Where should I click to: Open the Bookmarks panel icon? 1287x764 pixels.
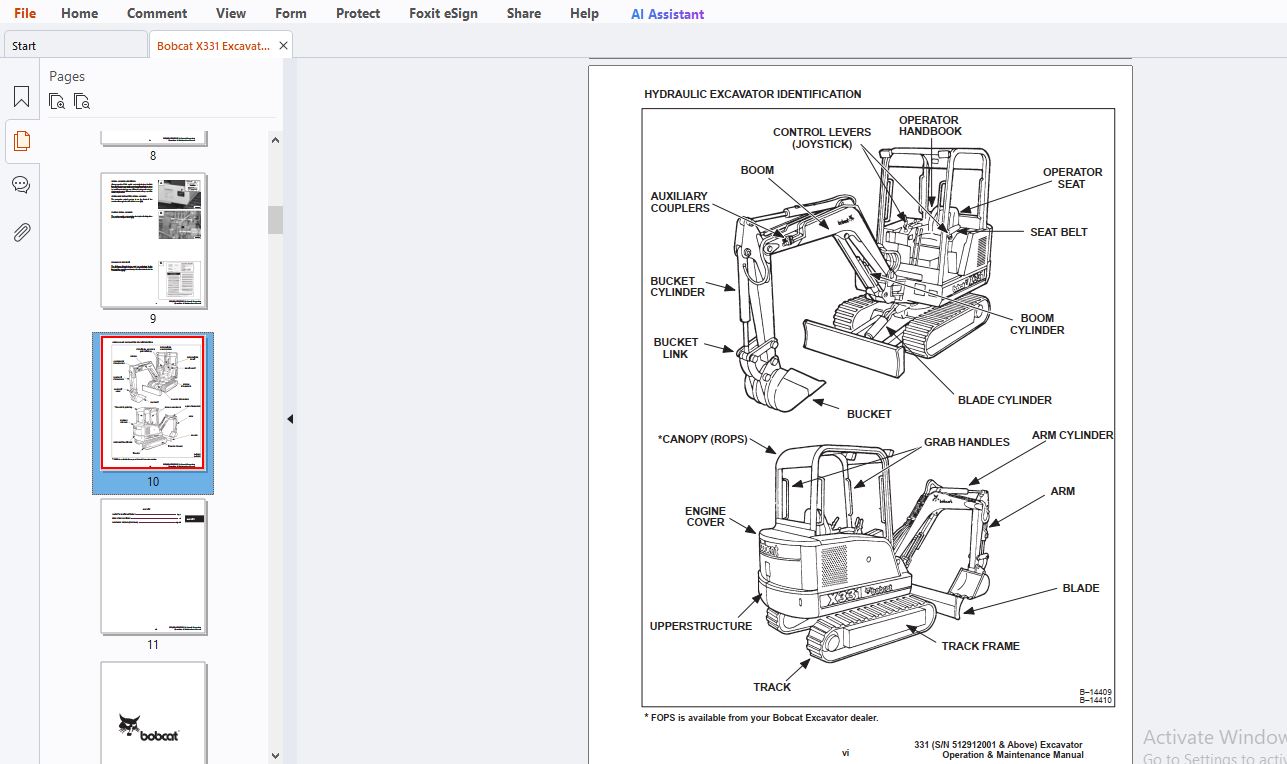(x=21, y=97)
